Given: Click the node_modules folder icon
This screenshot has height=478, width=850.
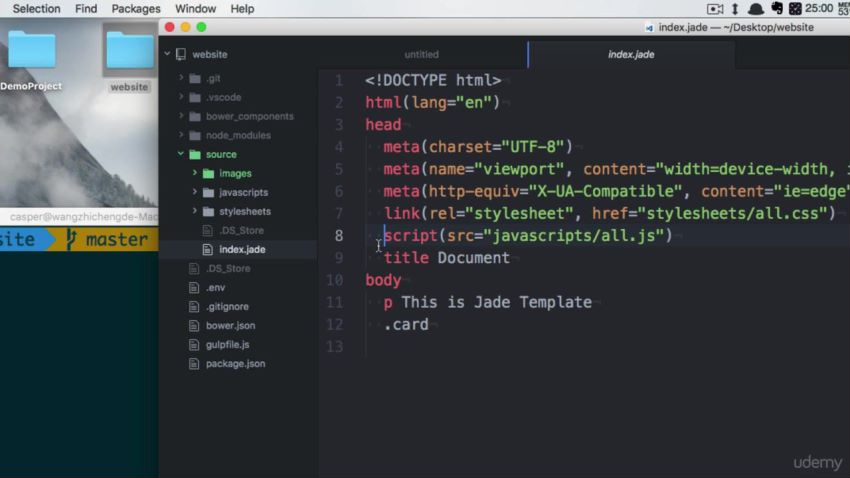Looking at the screenshot, I should [x=195, y=135].
